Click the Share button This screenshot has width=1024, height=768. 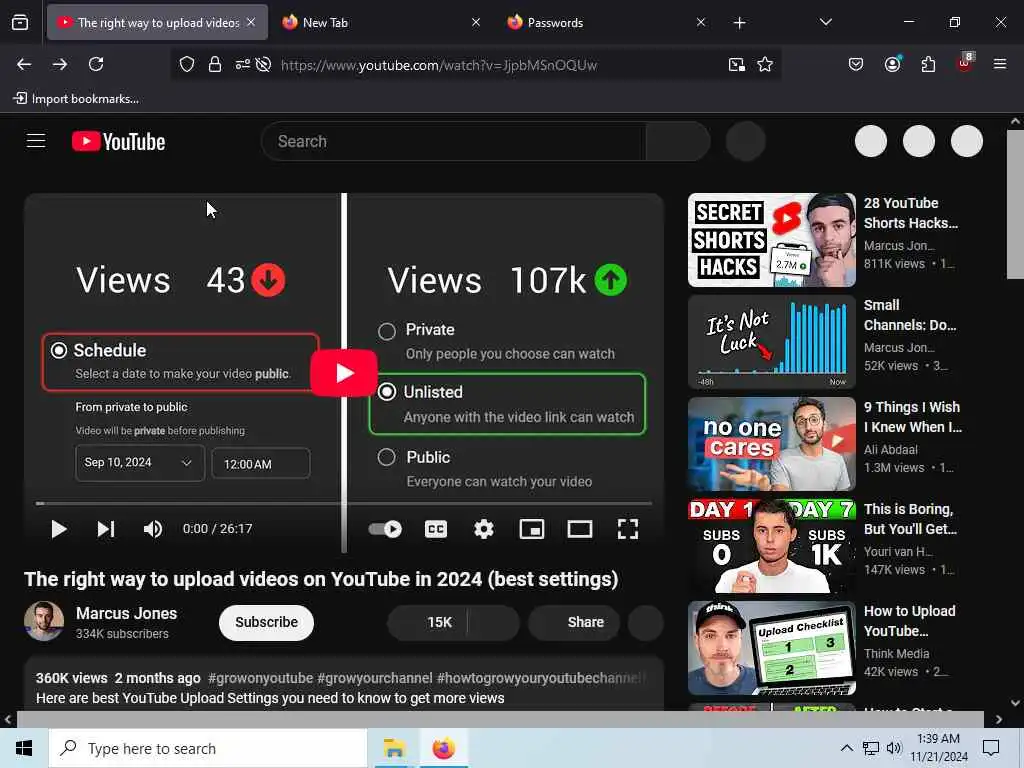tap(574, 622)
